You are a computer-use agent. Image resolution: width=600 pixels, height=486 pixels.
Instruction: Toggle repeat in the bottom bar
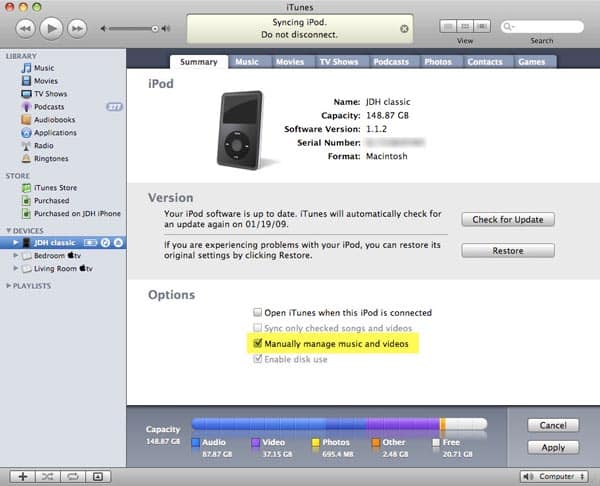coord(73,476)
